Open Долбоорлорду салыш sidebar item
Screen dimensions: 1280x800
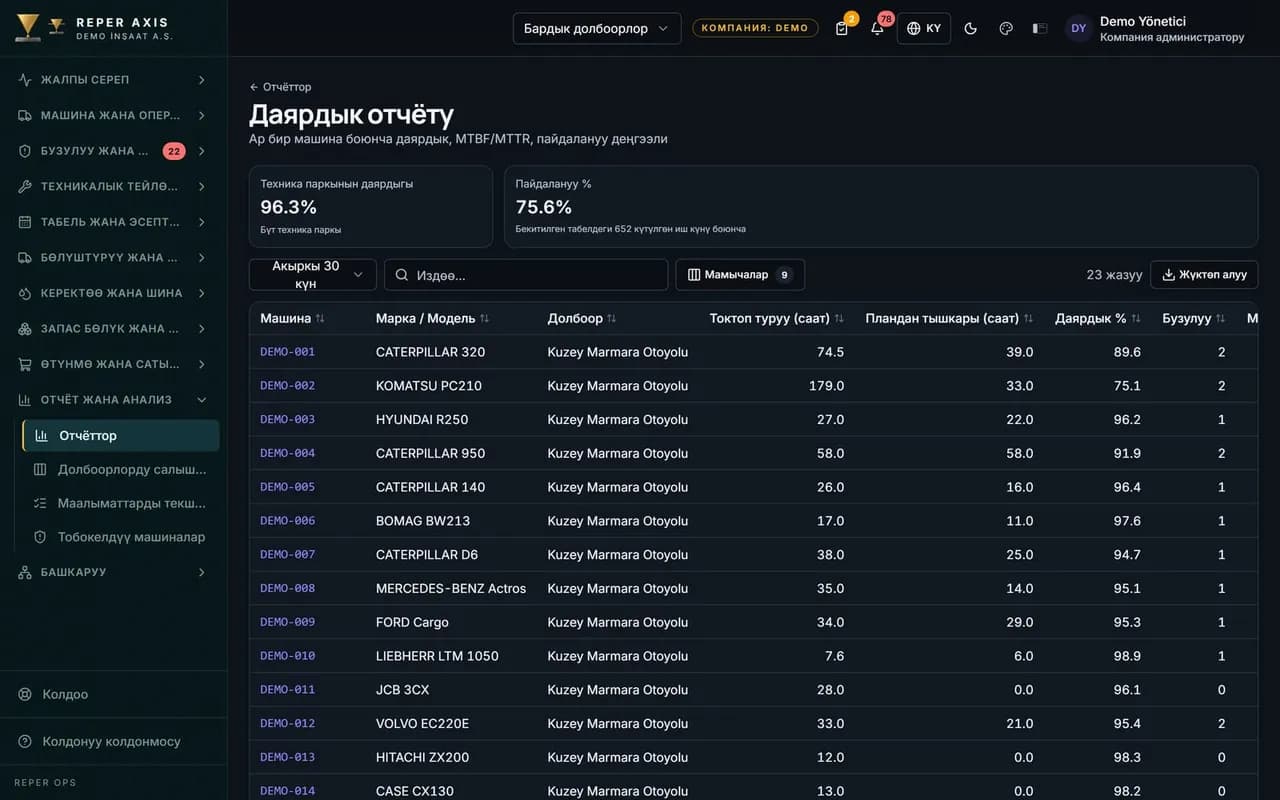click(121, 469)
